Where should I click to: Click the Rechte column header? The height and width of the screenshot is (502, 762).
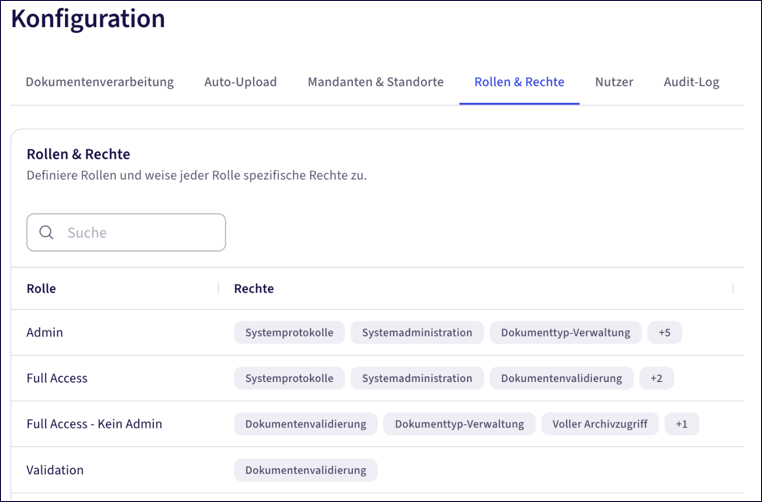point(254,288)
